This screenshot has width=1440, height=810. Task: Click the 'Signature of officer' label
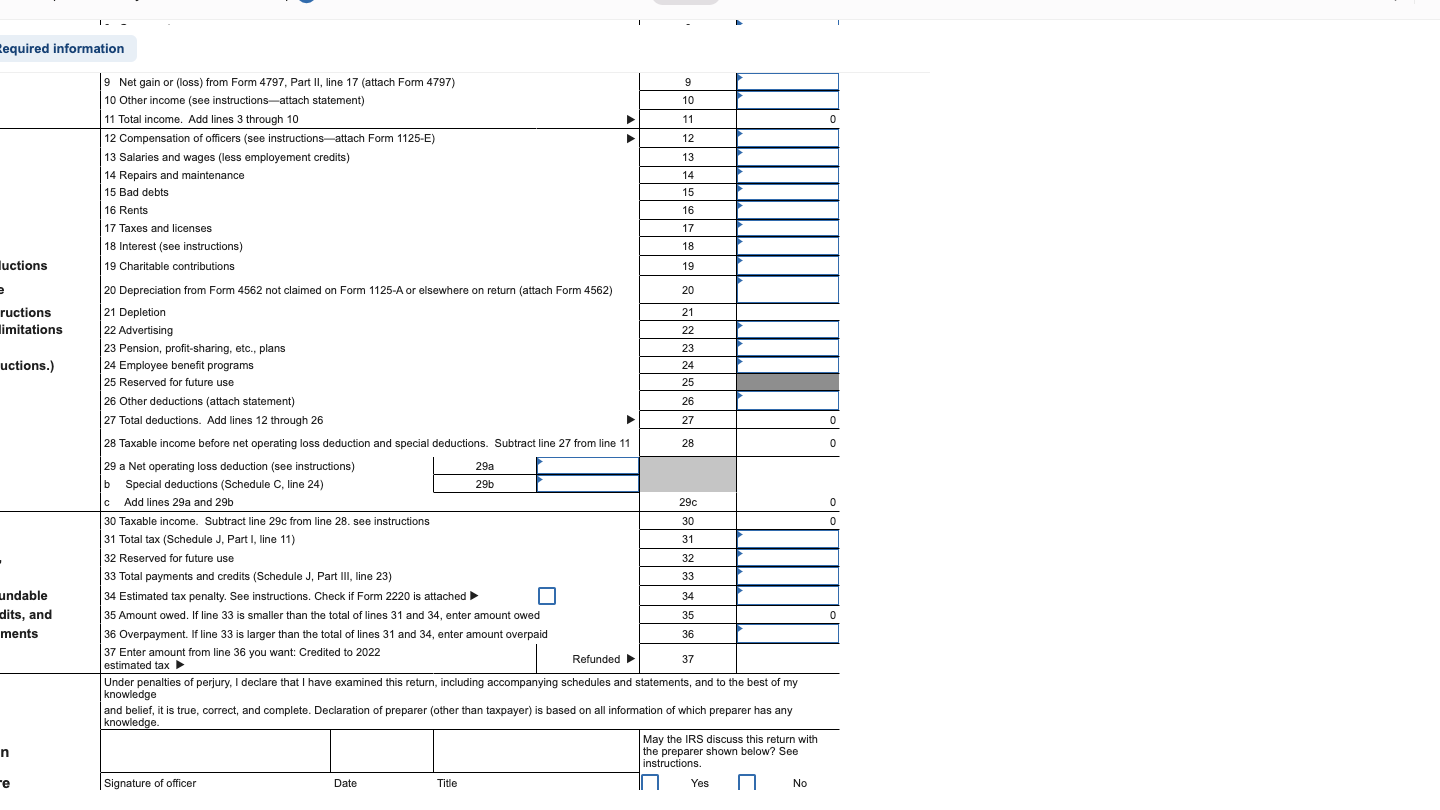point(150,783)
